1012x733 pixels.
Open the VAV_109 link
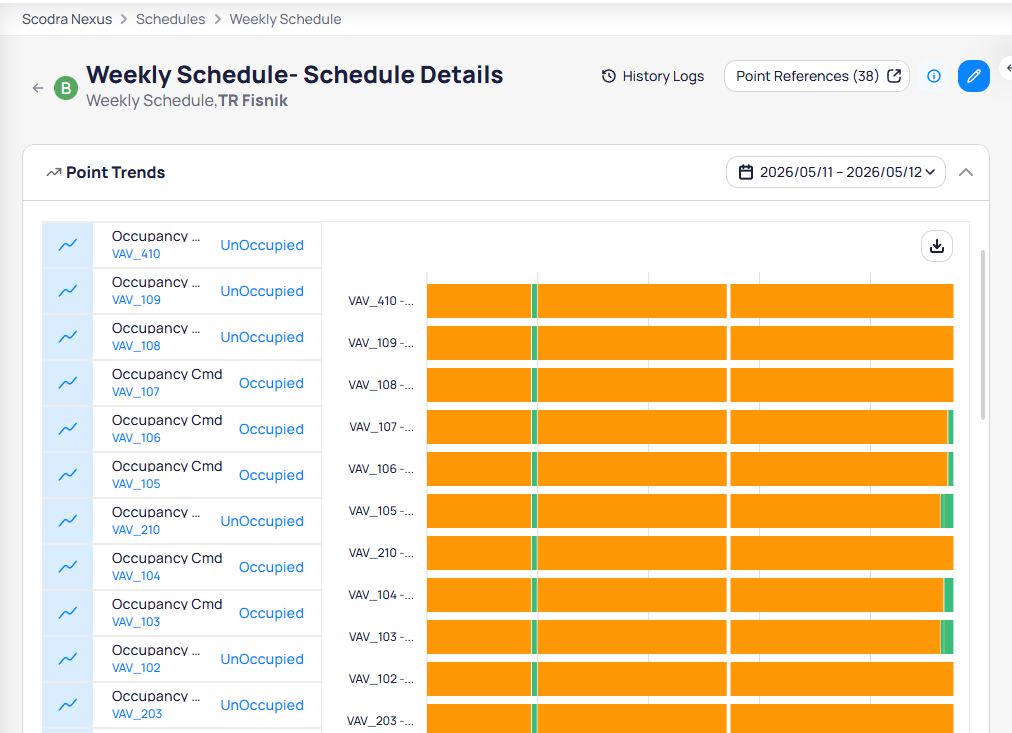point(136,300)
